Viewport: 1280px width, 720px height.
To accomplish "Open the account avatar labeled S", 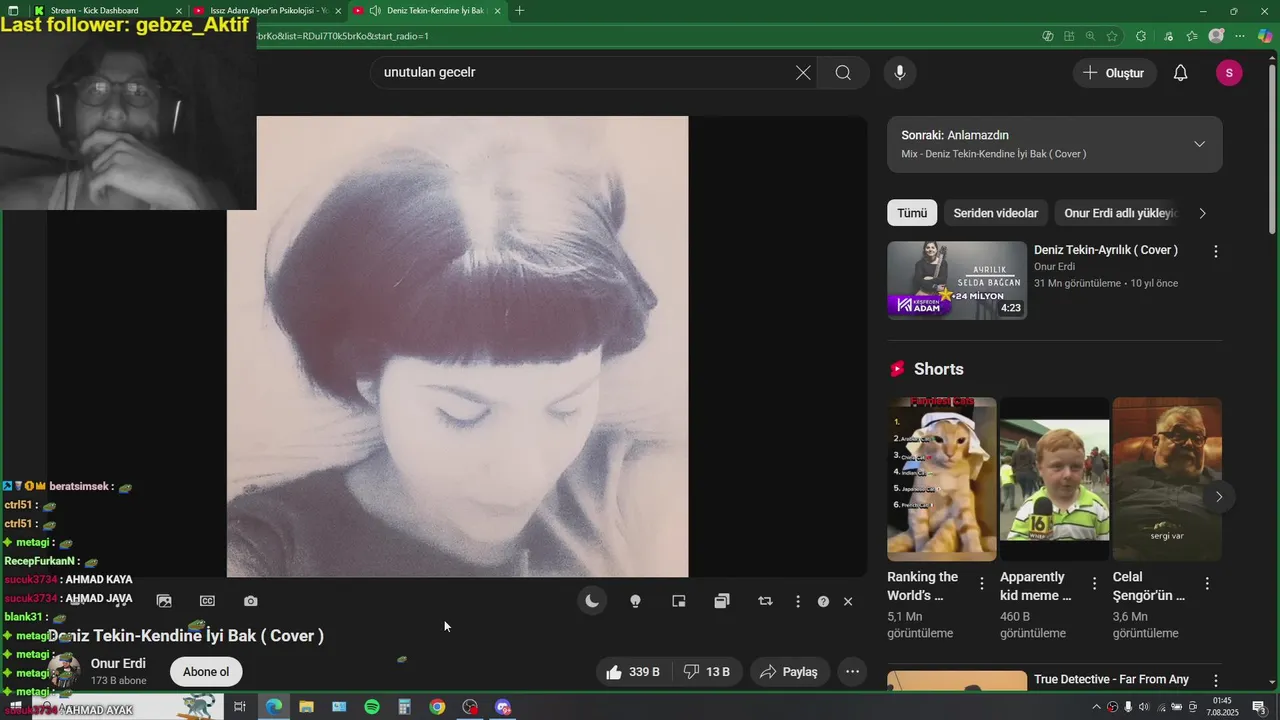I will click(x=1229, y=73).
